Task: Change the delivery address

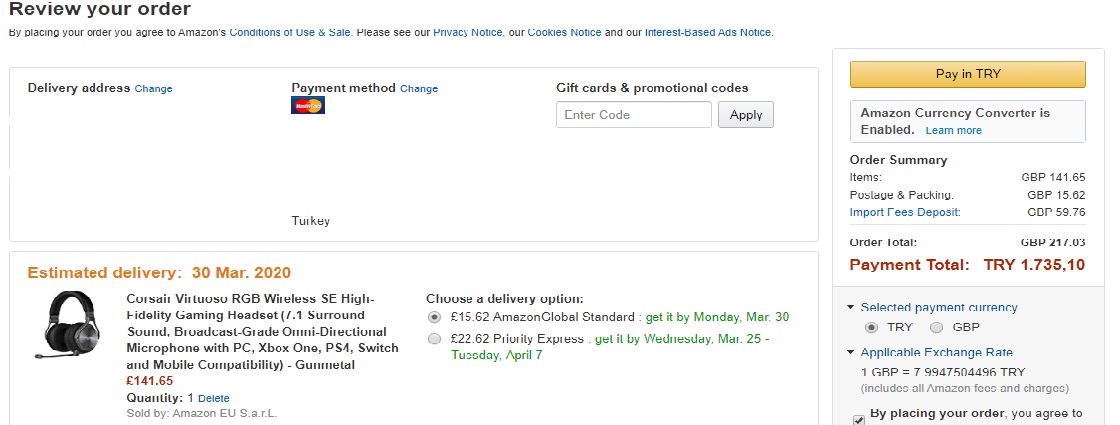Action: point(154,89)
